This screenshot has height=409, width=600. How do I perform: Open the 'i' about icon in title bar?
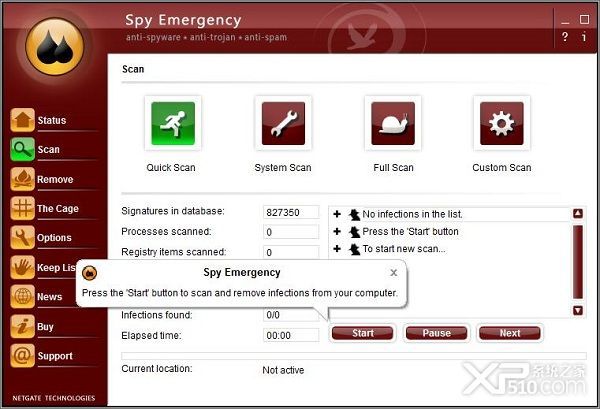[x=584, y=37]
